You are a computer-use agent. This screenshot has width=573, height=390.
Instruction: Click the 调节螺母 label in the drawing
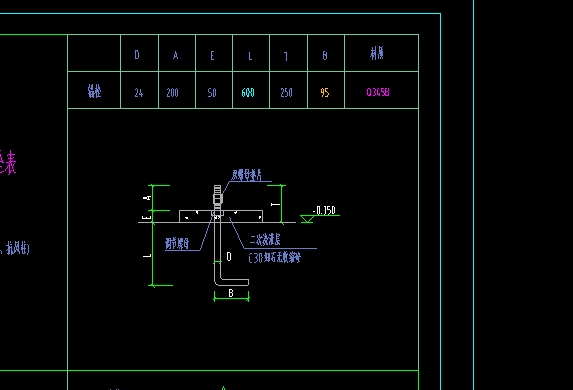point(177,243)
